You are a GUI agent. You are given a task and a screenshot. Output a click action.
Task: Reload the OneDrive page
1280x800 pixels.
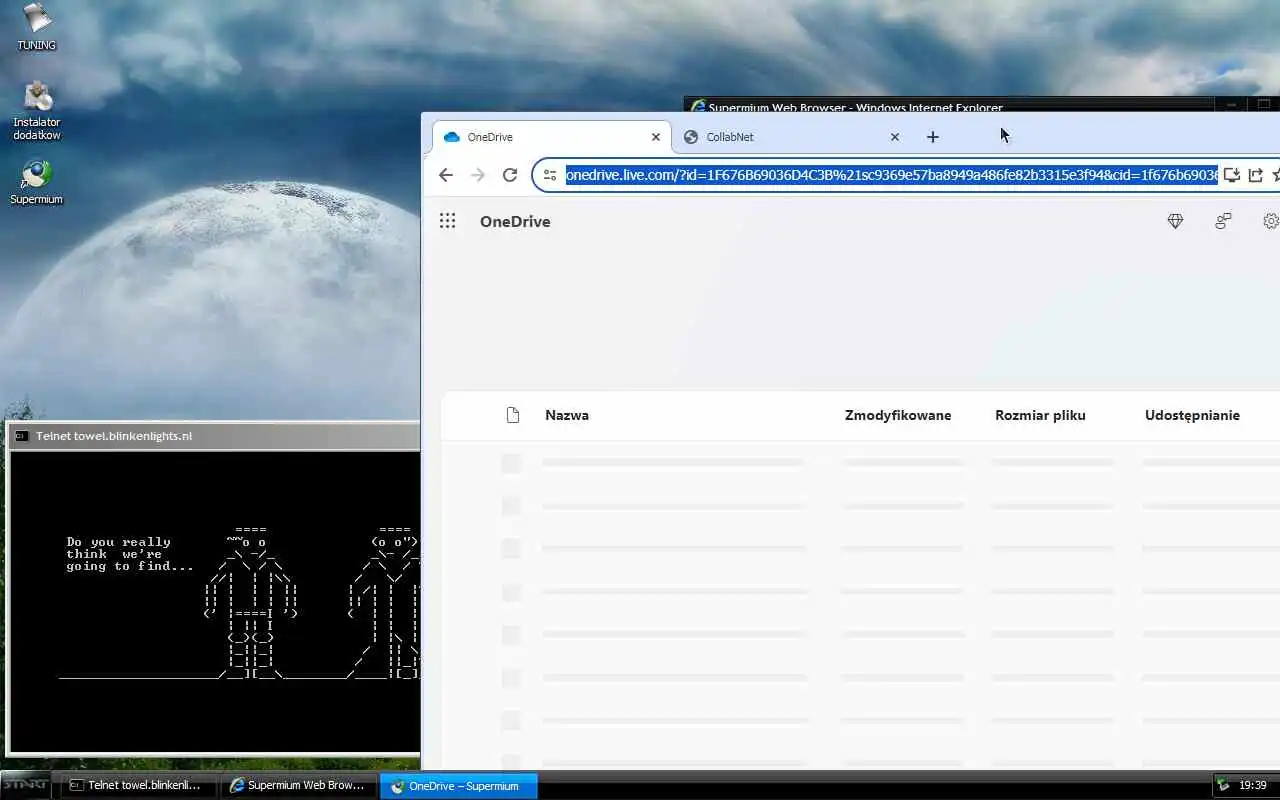point(510,175)
